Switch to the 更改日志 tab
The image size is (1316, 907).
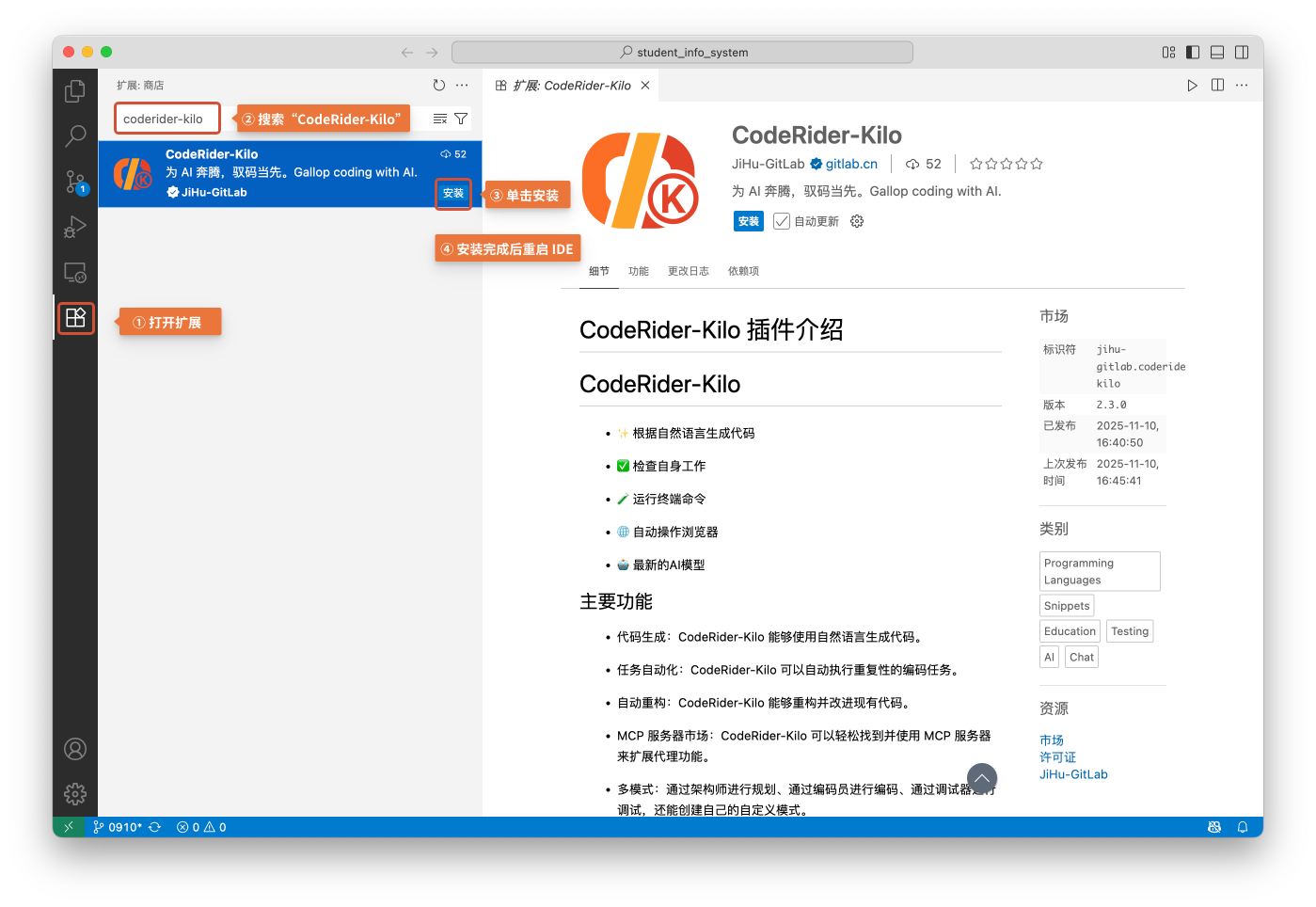pos(688,271)
